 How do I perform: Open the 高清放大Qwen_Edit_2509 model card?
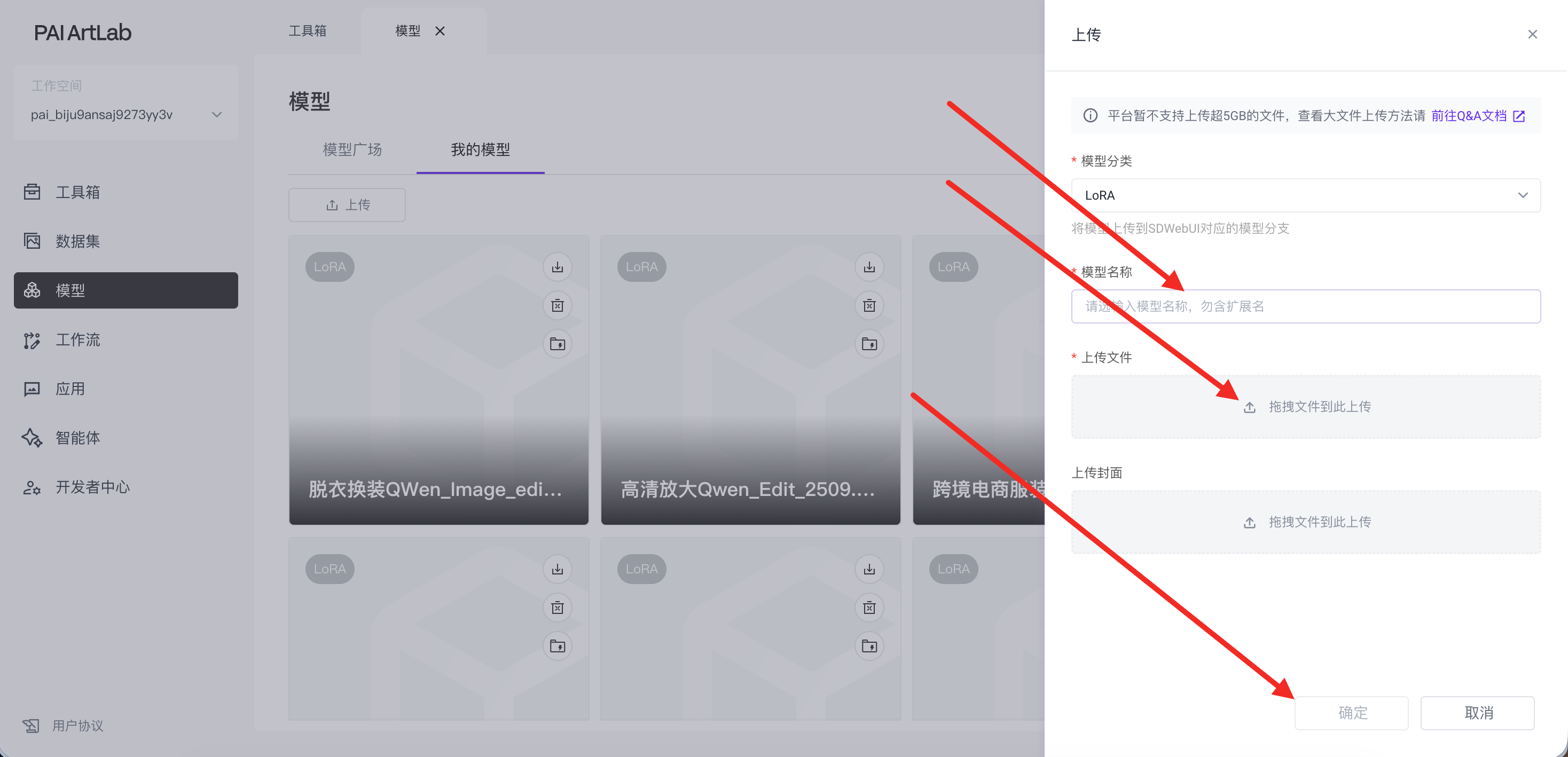(x=750, y=380)
